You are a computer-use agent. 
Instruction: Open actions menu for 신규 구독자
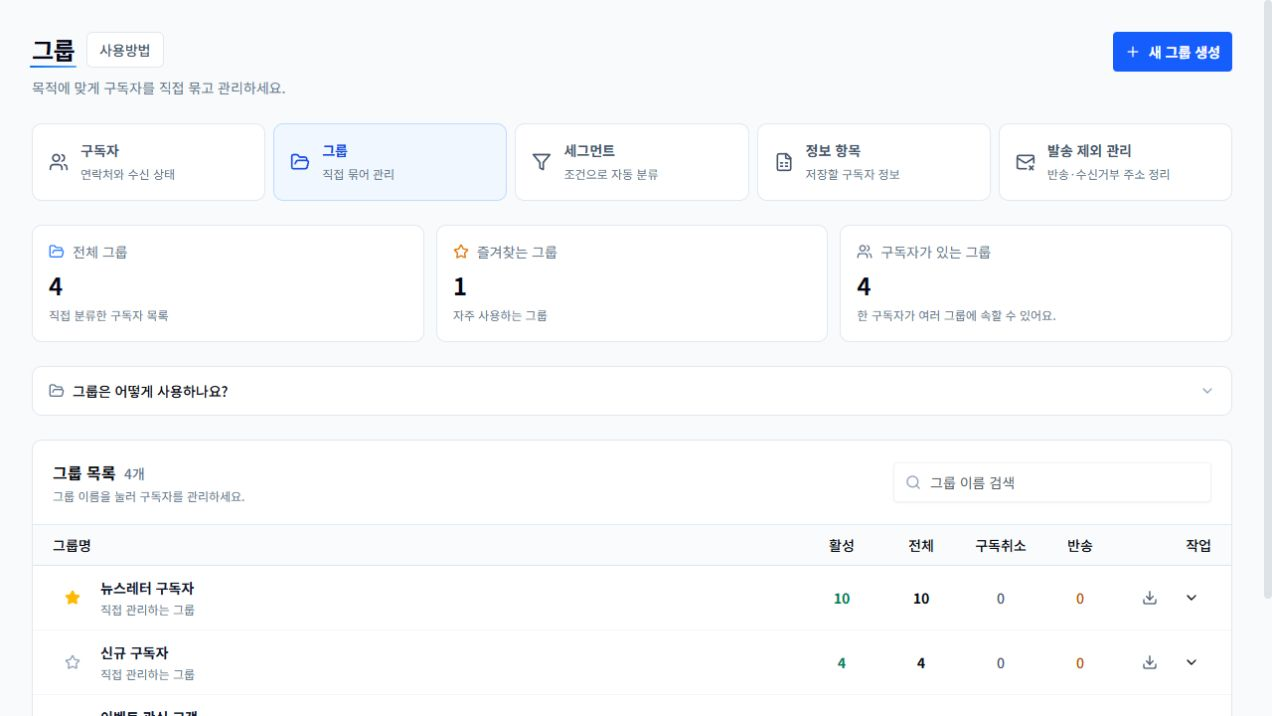(1191, 662)
